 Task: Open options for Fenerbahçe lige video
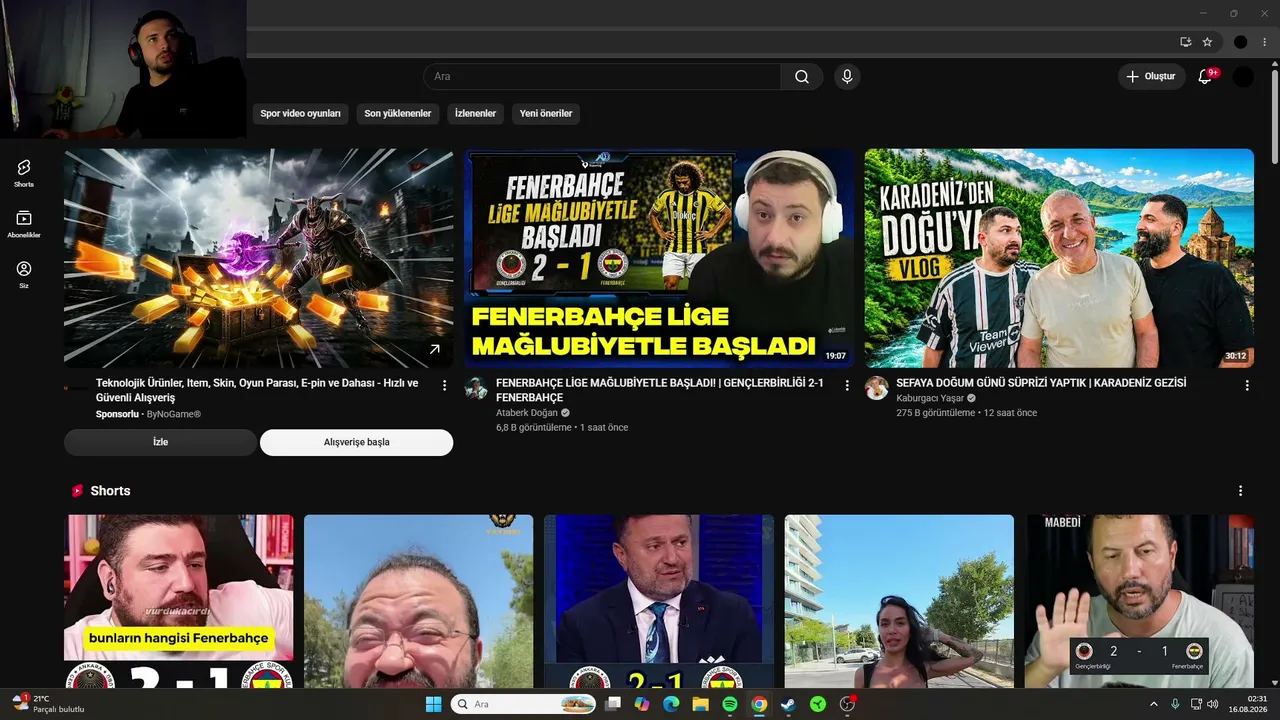[x=847, y=385]
